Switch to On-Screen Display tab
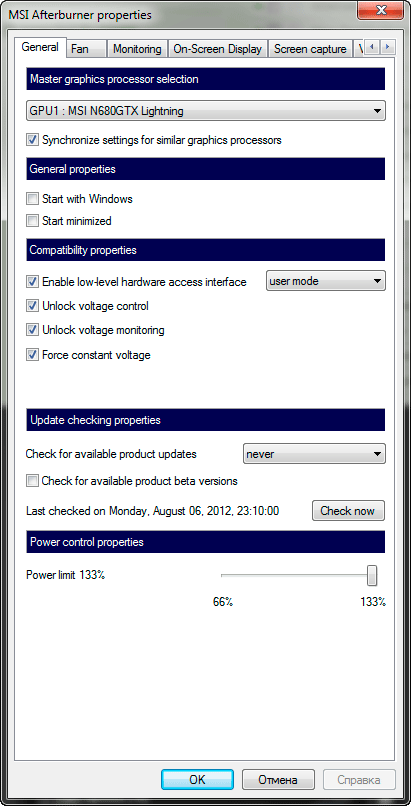The height and width of the screenshot is (806, 411). (x=217, y=49)
